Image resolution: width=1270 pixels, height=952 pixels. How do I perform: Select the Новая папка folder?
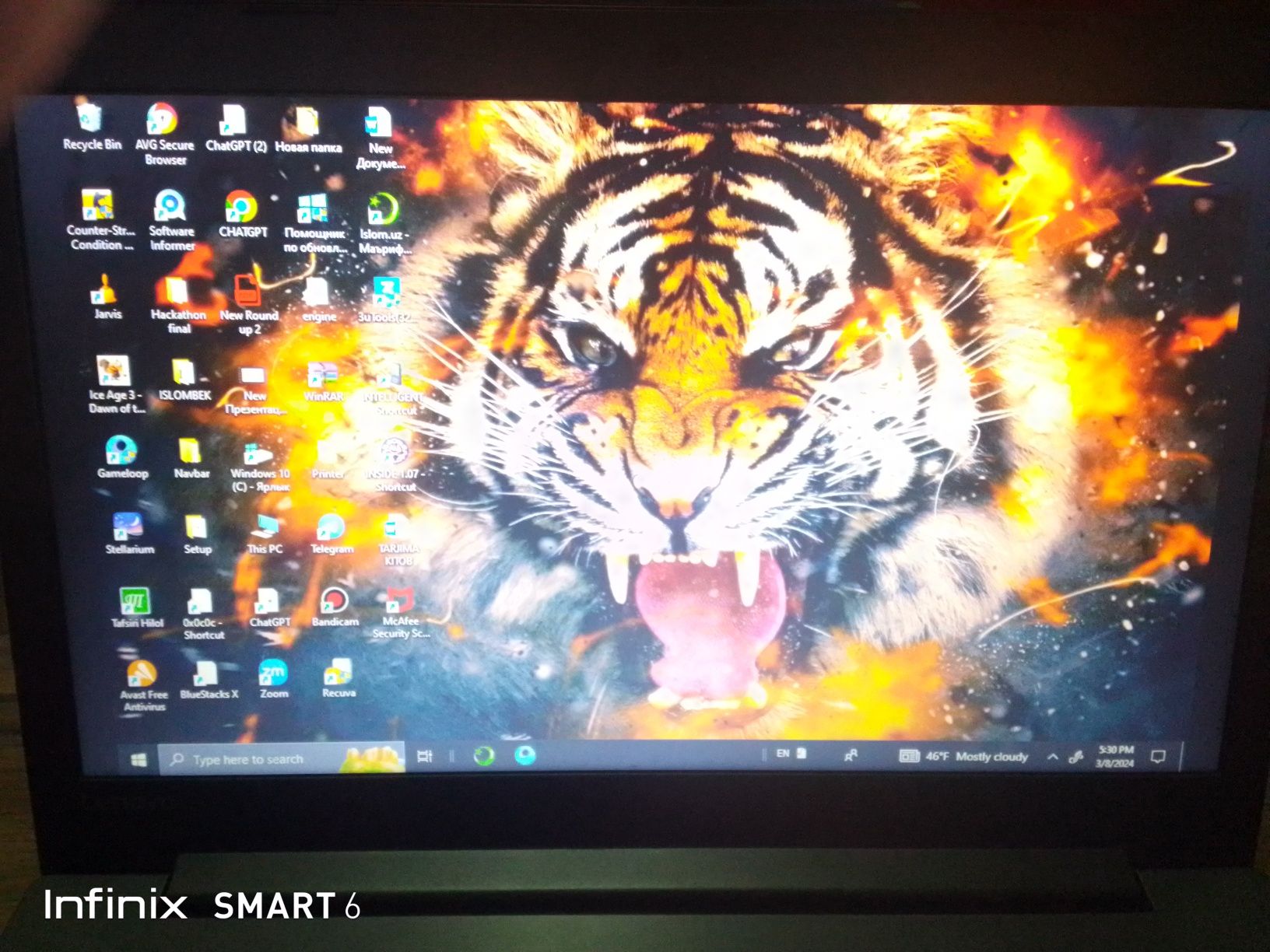click(x=308, y=129)
